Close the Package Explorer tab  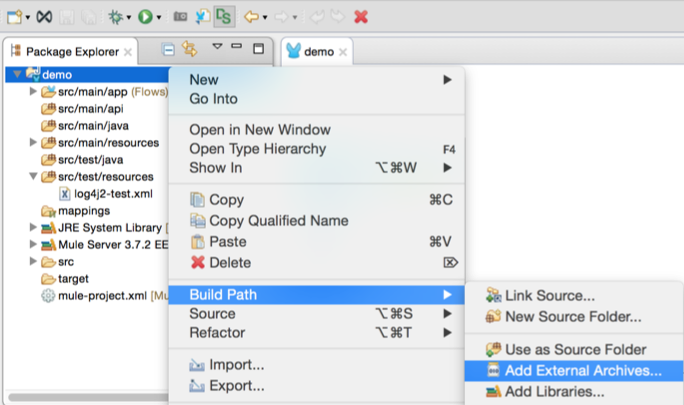coord(128,51)
